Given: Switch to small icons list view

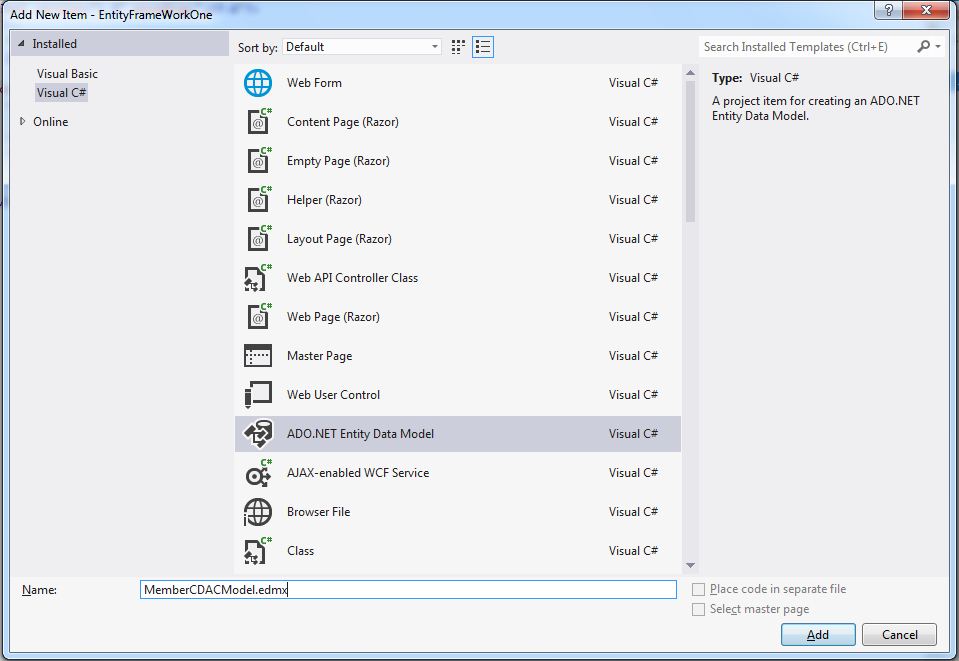Looking at the screenshot, I should [483, 47].
